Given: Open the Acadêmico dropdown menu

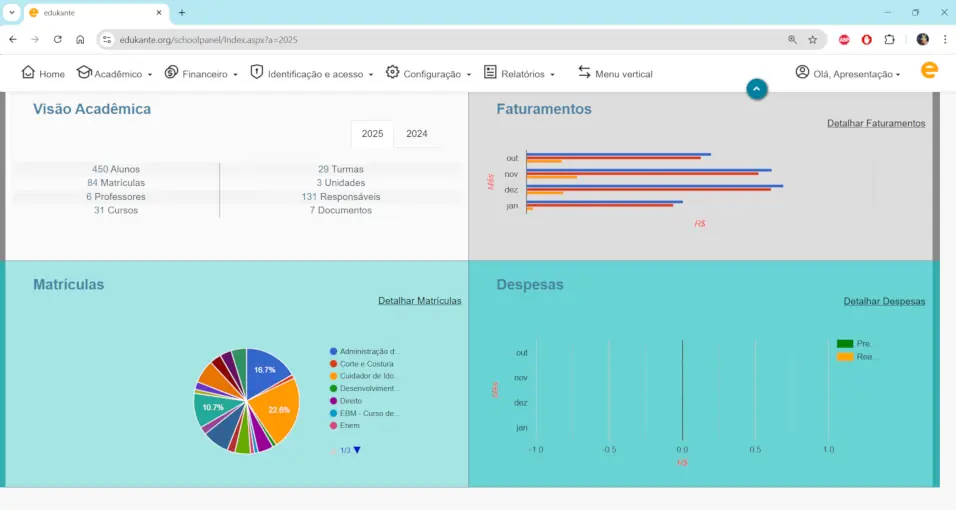Looking at the screenshot, I should point(114,73).
